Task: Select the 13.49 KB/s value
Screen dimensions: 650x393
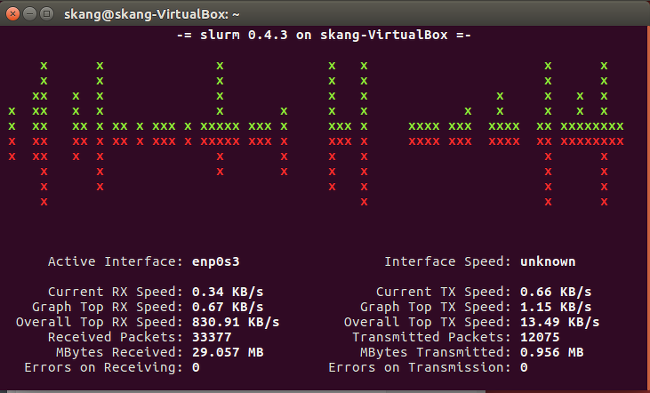Action: [560, 322]
